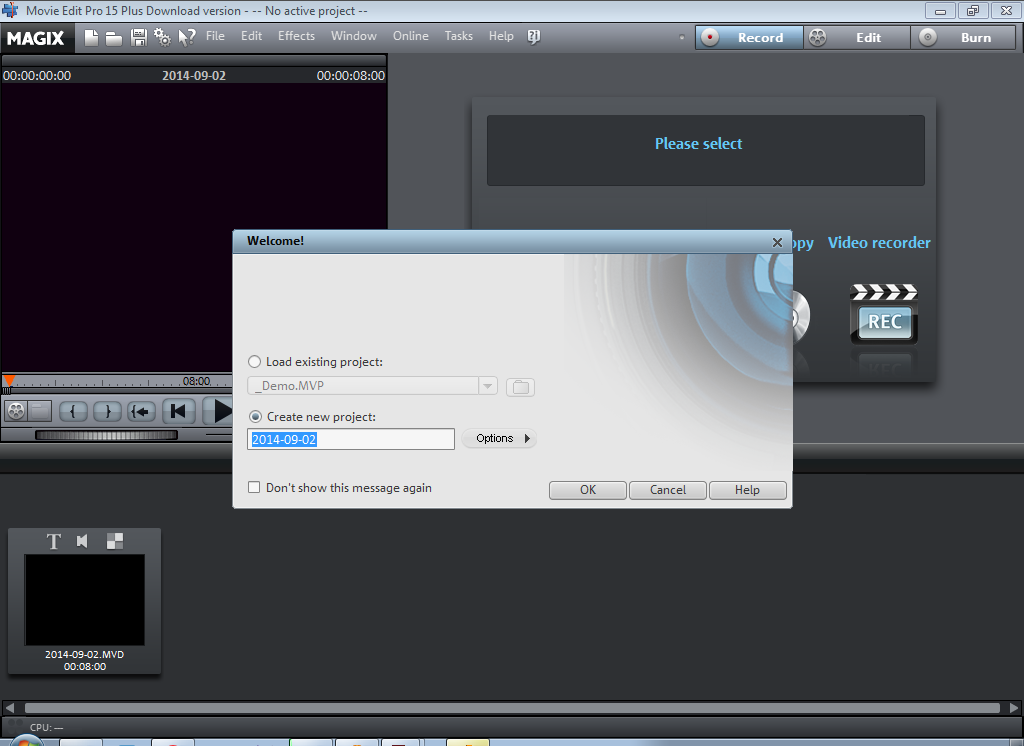The image size is (1024, 746).
Task: Click the title T icon on the clip thumbnail
Action: 54,541
